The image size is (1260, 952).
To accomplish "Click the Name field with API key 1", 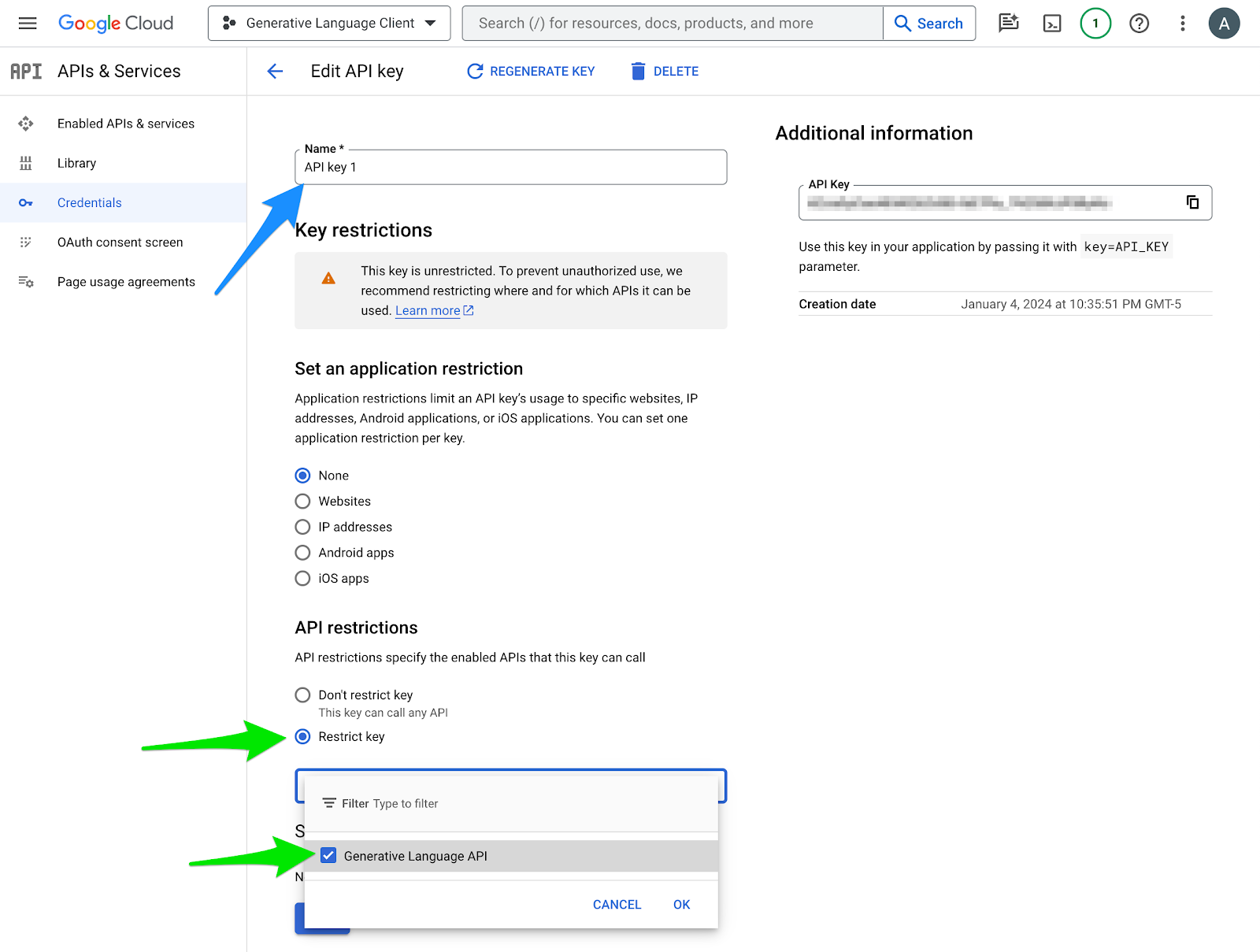I will [511, 167].
